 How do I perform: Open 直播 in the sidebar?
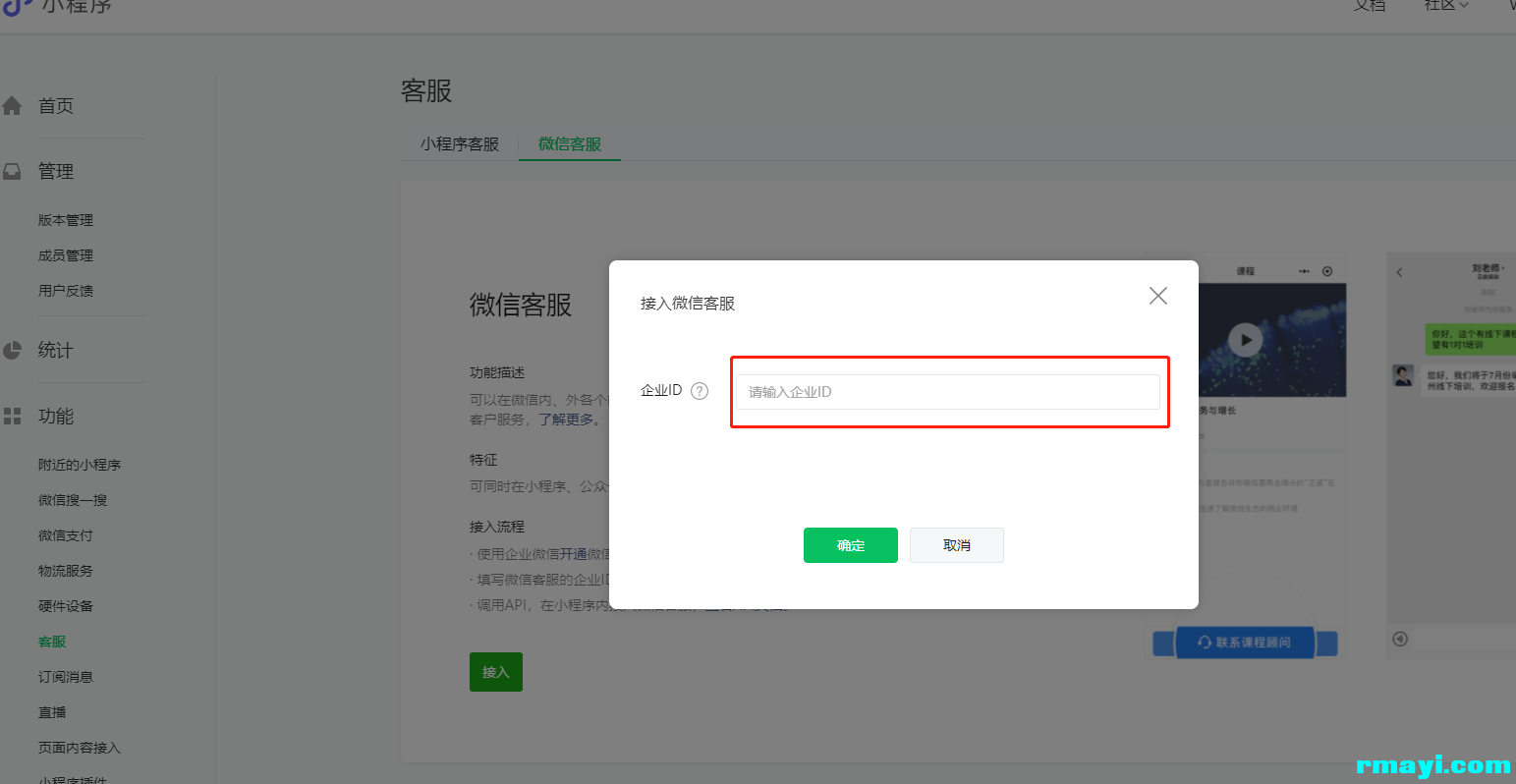click(x=52, y=712)
